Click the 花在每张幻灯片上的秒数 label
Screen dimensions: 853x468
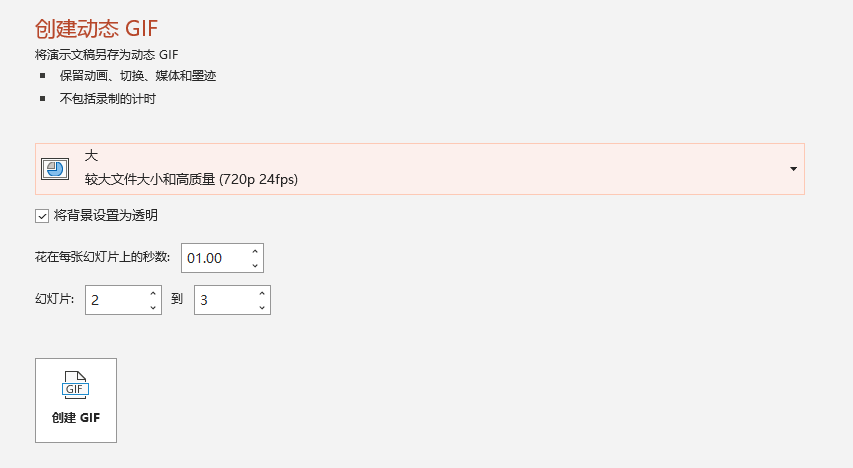pyautogui.click(x=103, y=257)
